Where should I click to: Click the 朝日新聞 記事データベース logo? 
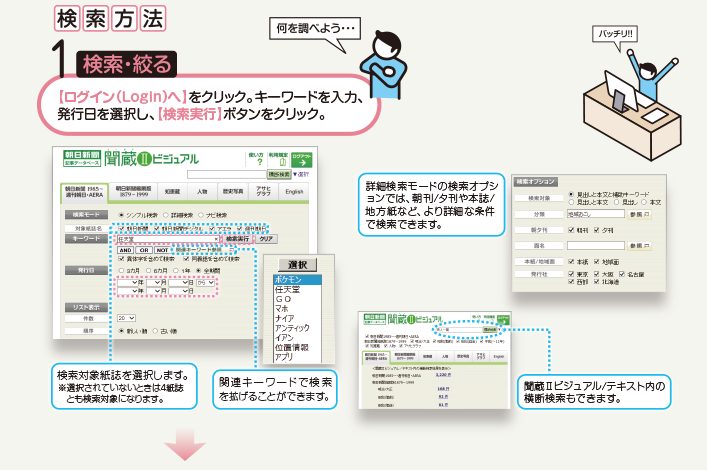point(82,158)
